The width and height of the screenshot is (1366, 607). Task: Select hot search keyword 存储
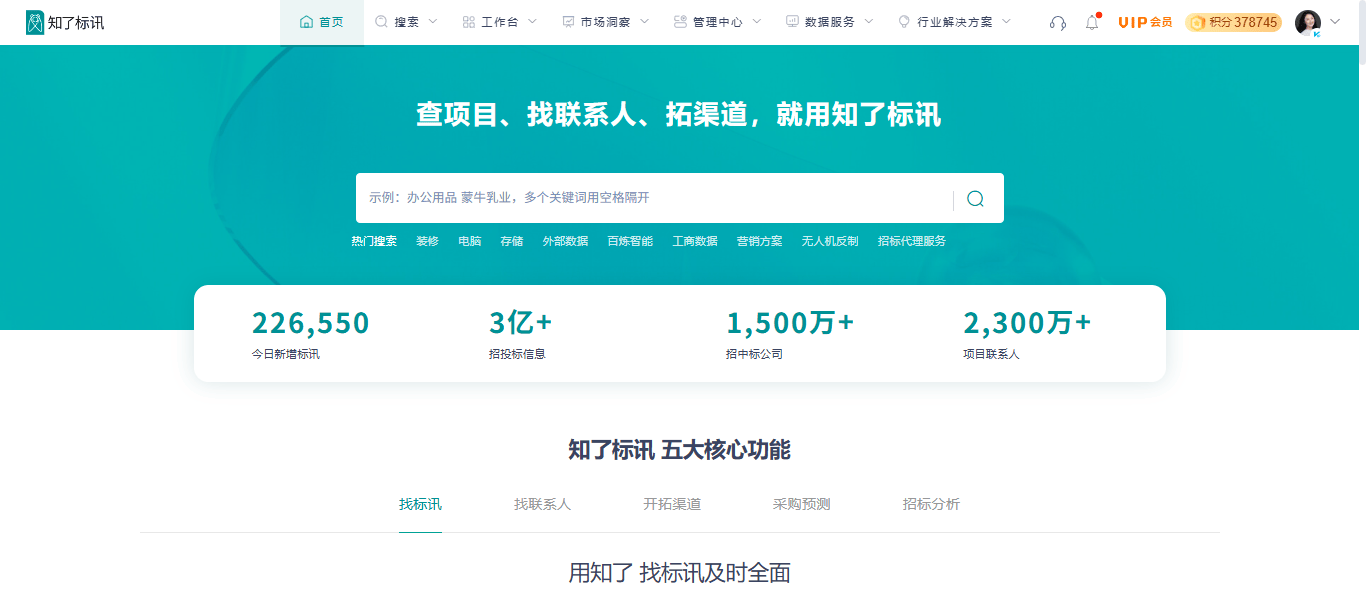pos(511,241)
